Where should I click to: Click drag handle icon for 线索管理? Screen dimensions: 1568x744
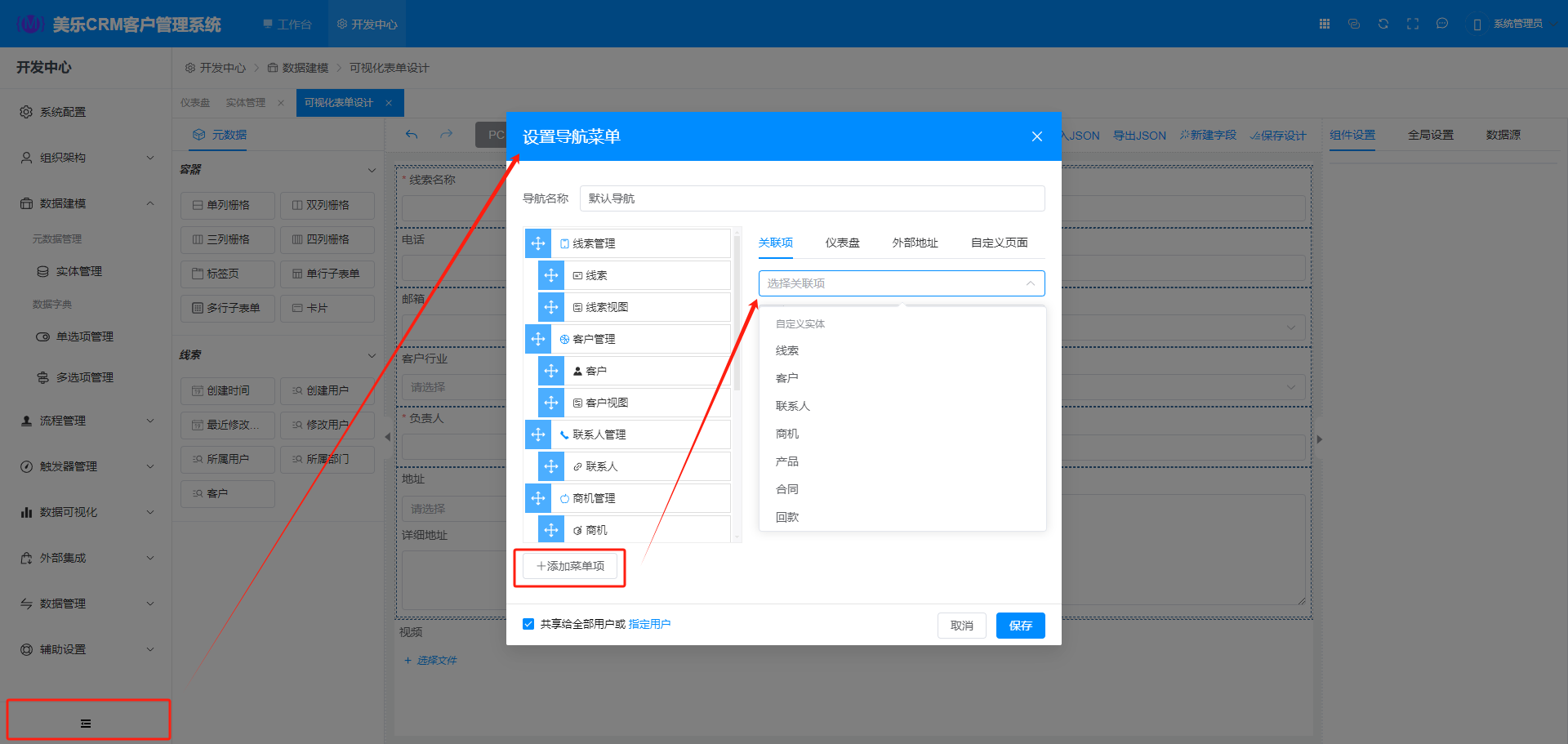(538, 243)
